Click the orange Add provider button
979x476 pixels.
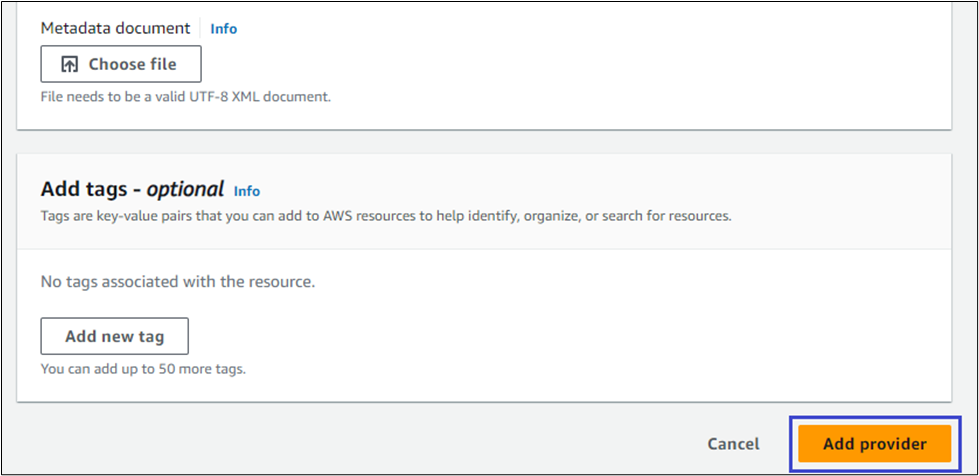click(x=874, y=444)
